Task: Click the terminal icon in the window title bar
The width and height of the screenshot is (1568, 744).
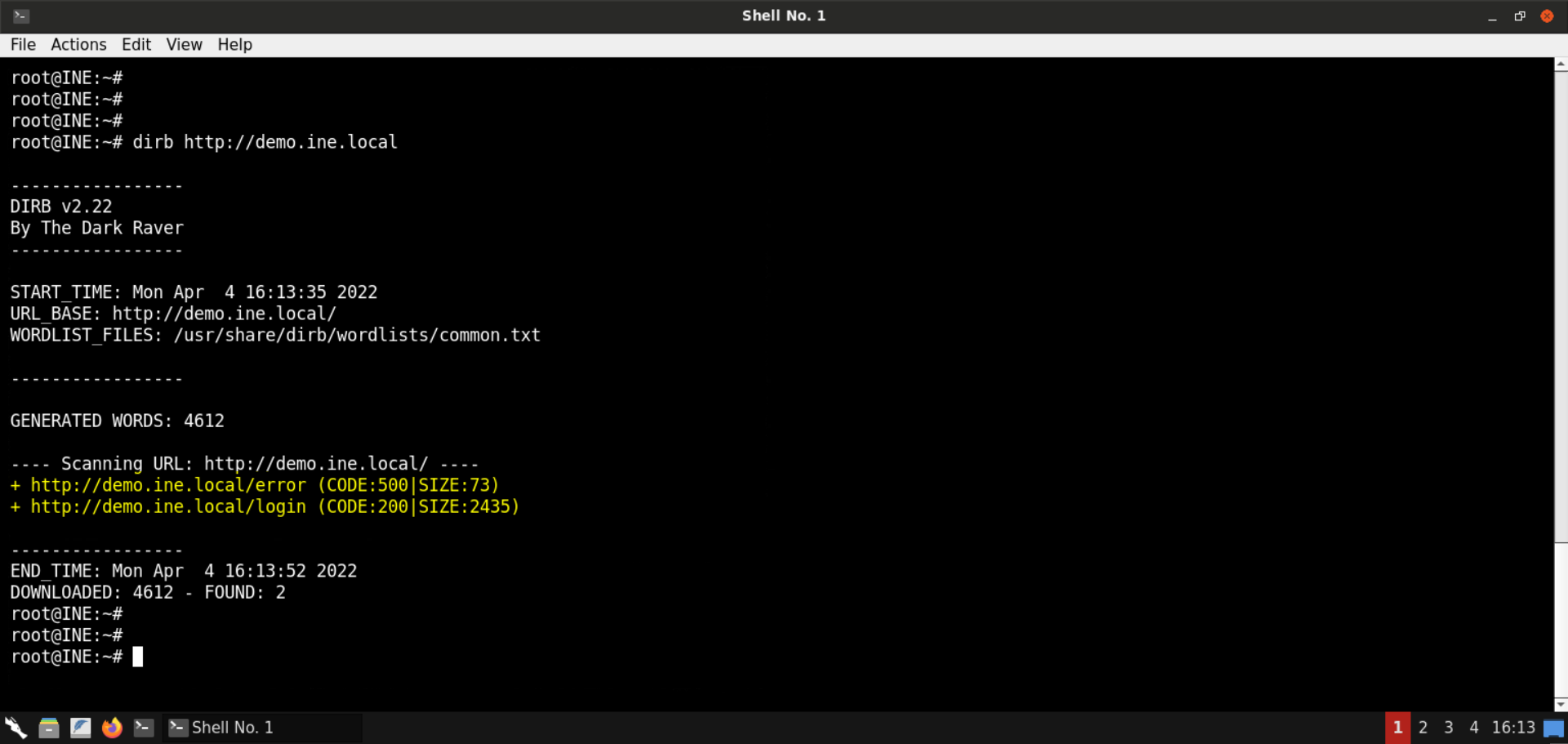Action: 20,16
